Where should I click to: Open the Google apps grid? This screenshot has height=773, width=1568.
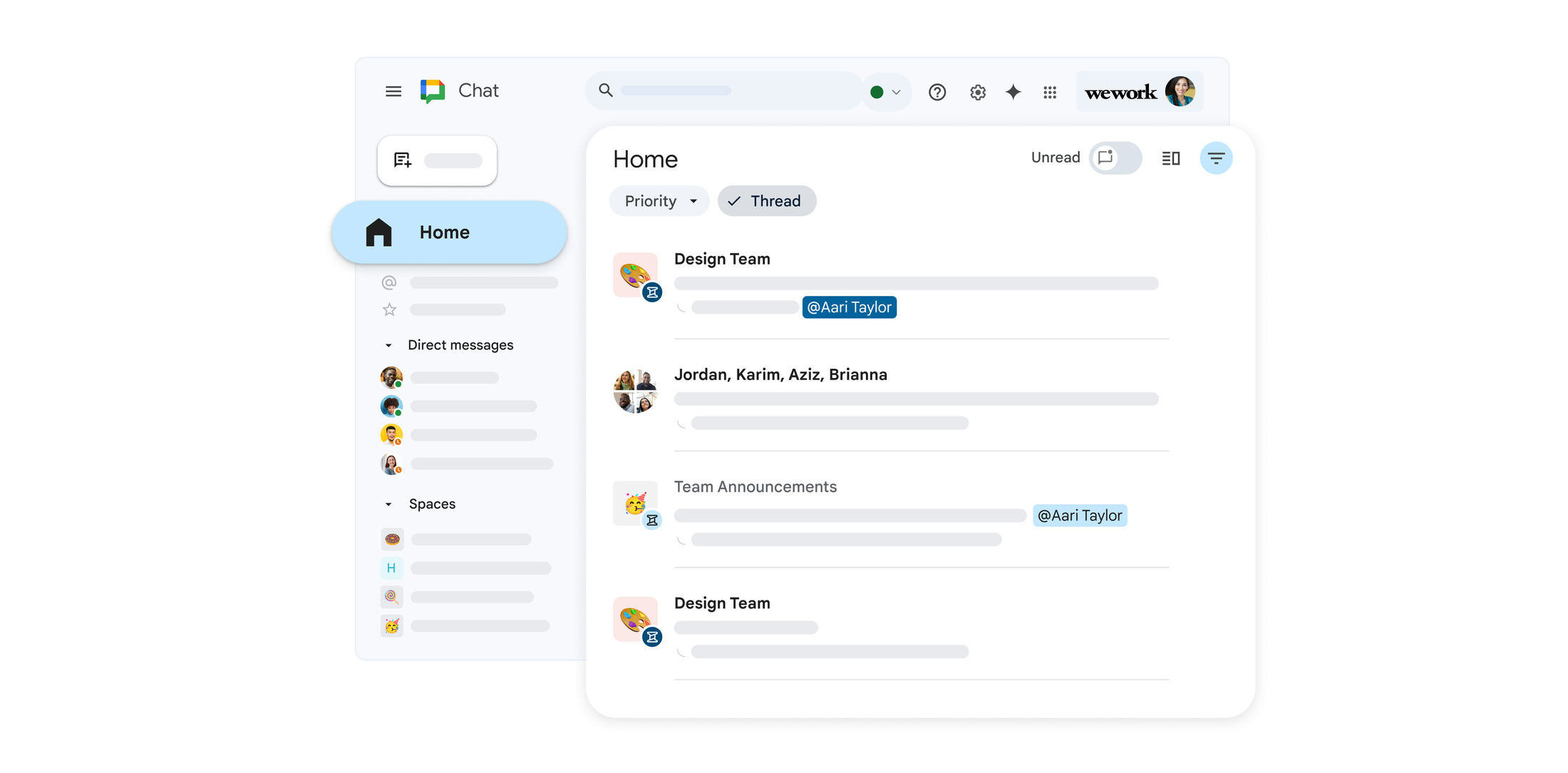click(x=1049, y=92)
